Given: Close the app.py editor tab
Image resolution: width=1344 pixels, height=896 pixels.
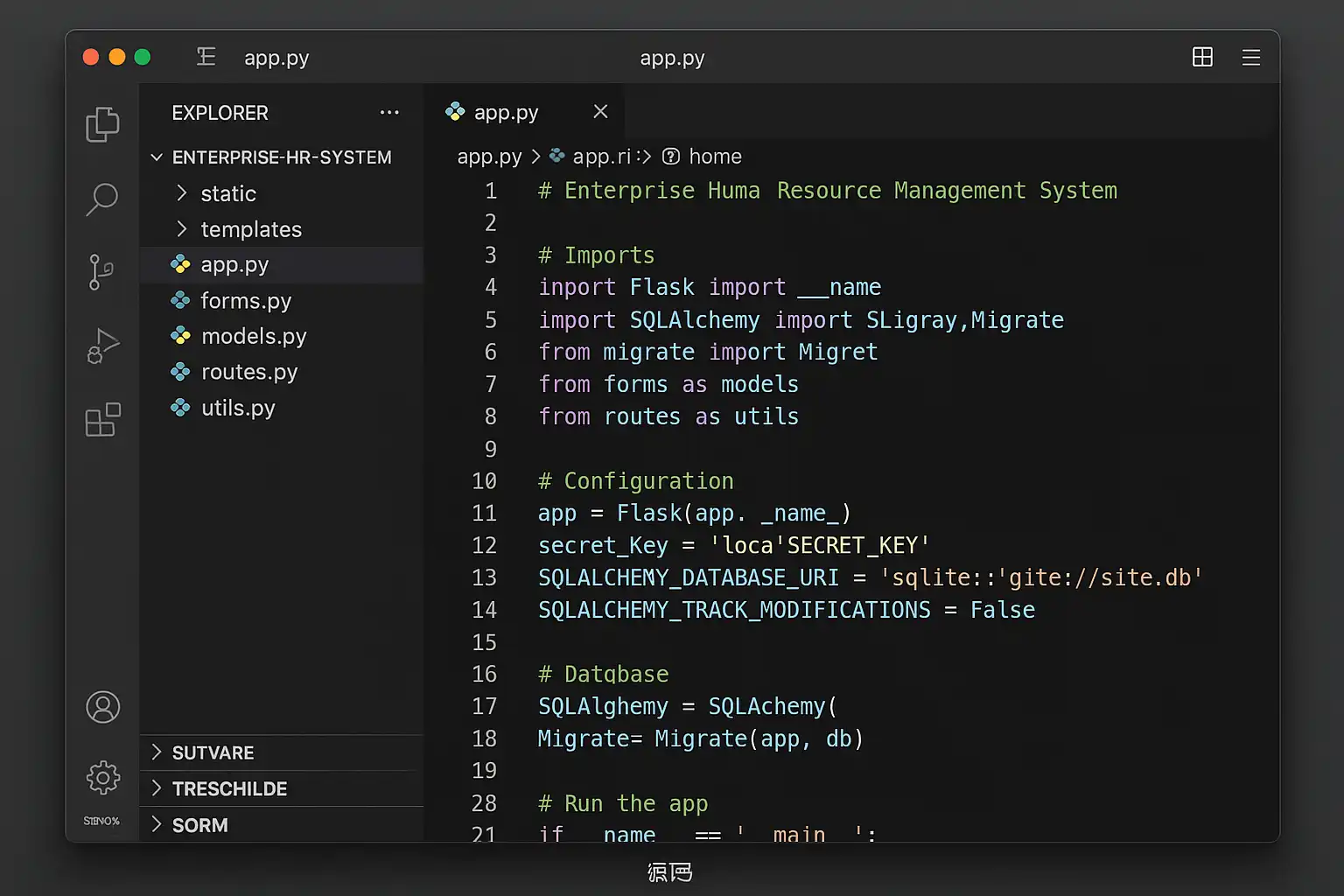Looking at the screenshot, I should [x=600, y=112].
